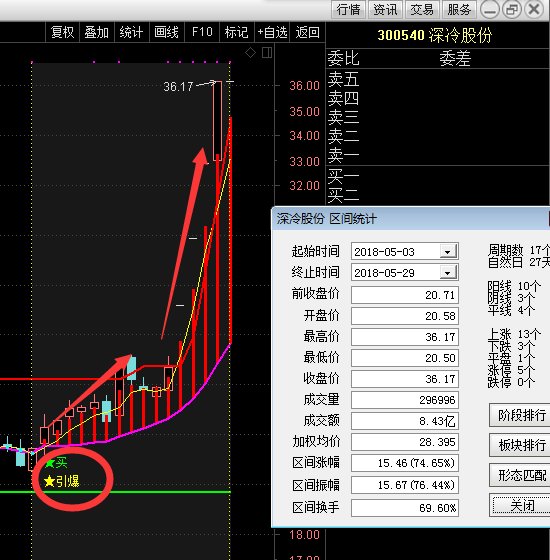Close the statistics dialog with 关闭
Screen dimensions: 550x560
(521, 505)
